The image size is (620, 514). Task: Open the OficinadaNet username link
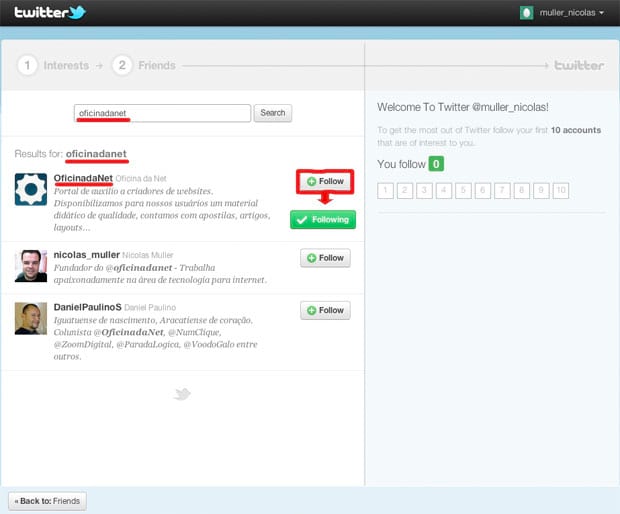point(83,178)
